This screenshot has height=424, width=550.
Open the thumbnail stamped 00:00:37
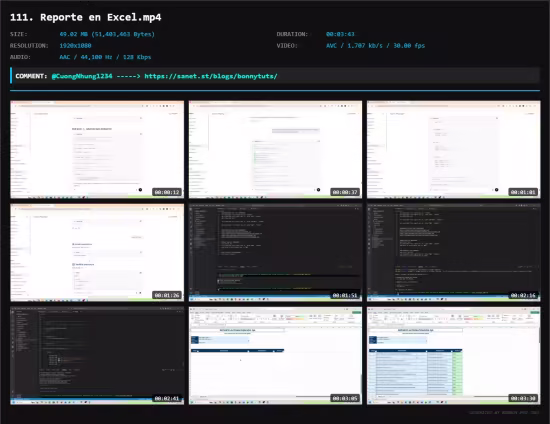[275, 149]
